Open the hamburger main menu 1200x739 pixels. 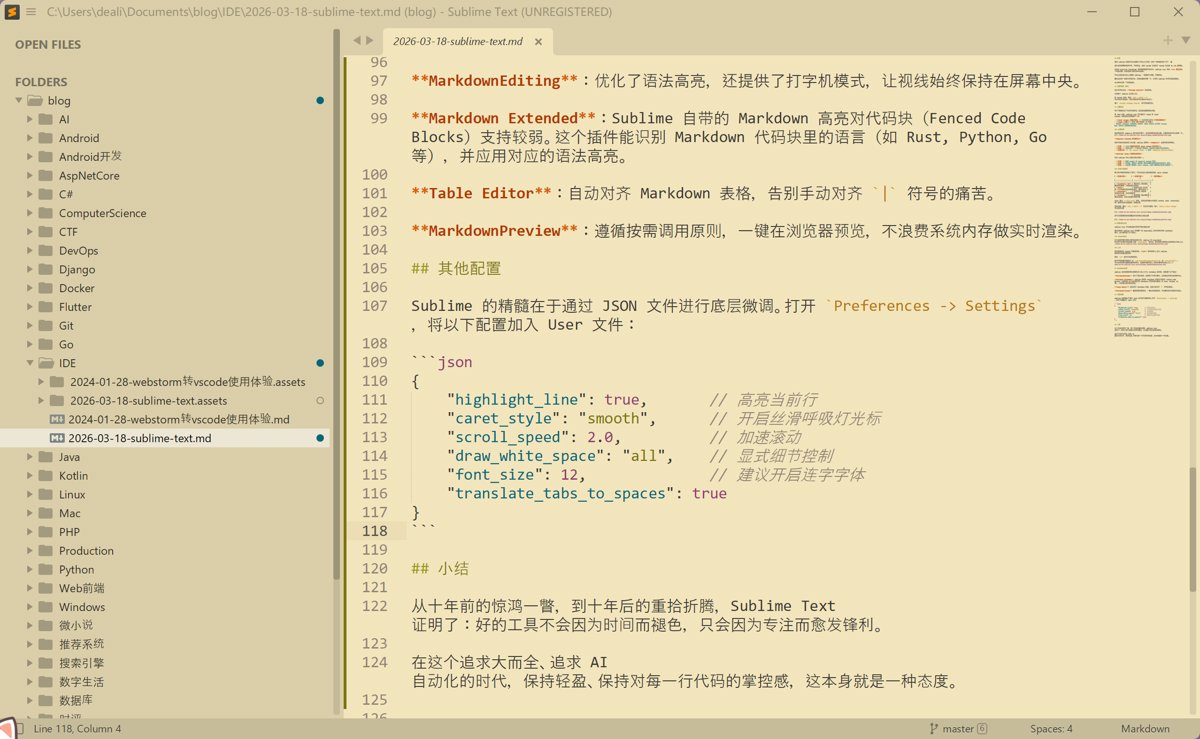pyautogui.click(x=31, y=12)
